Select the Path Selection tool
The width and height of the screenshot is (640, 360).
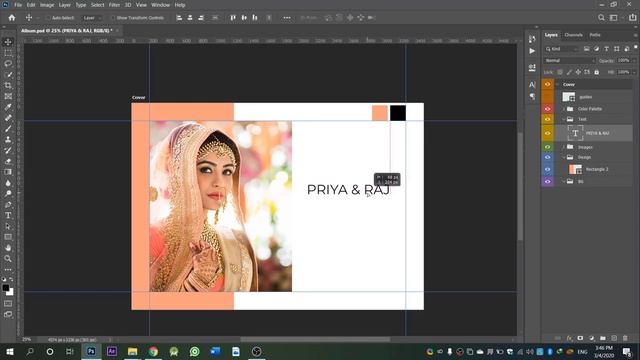(x=8, y=226)
